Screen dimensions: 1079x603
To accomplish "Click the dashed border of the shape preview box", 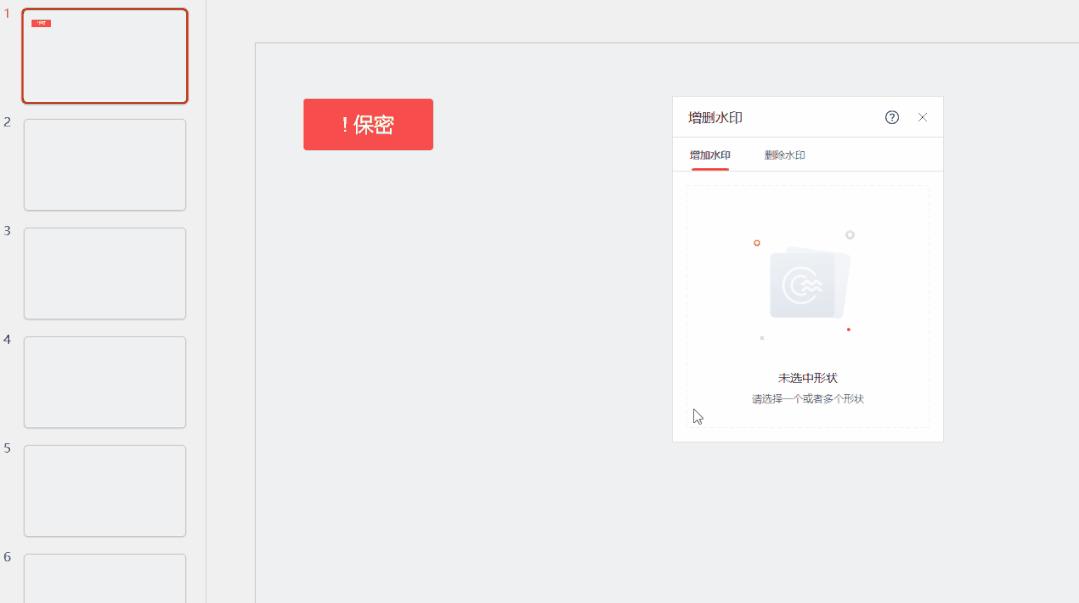I will (x=808, y=185).
